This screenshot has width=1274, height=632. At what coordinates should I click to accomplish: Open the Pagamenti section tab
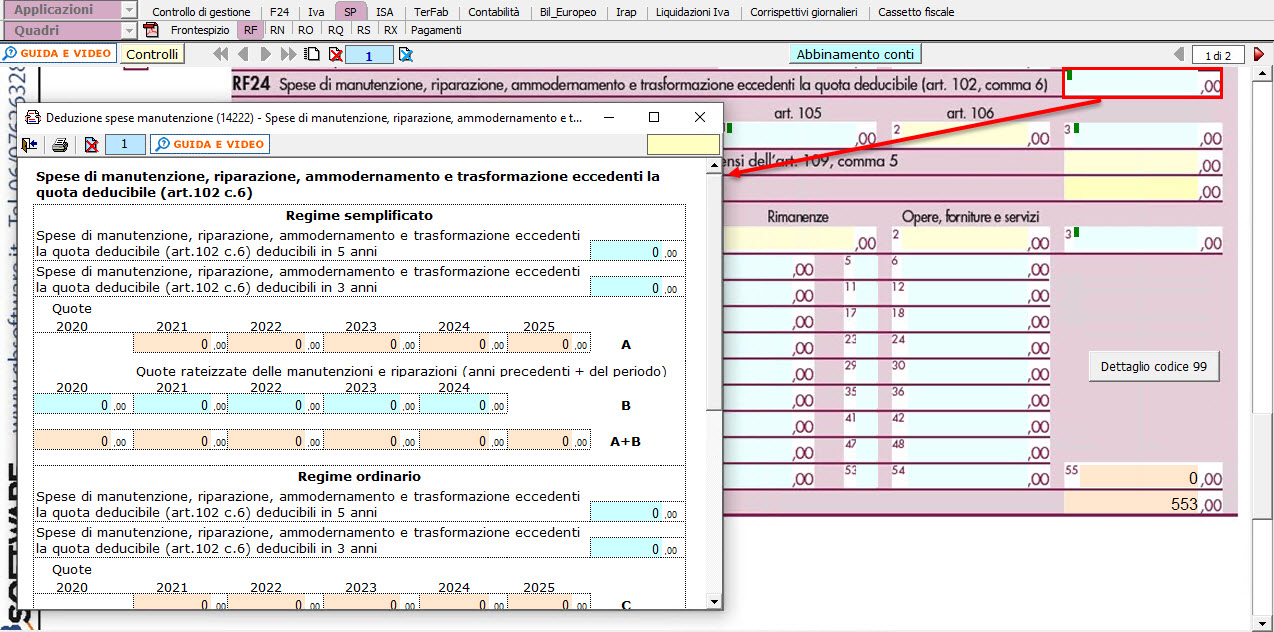click(x=436, y=30)
